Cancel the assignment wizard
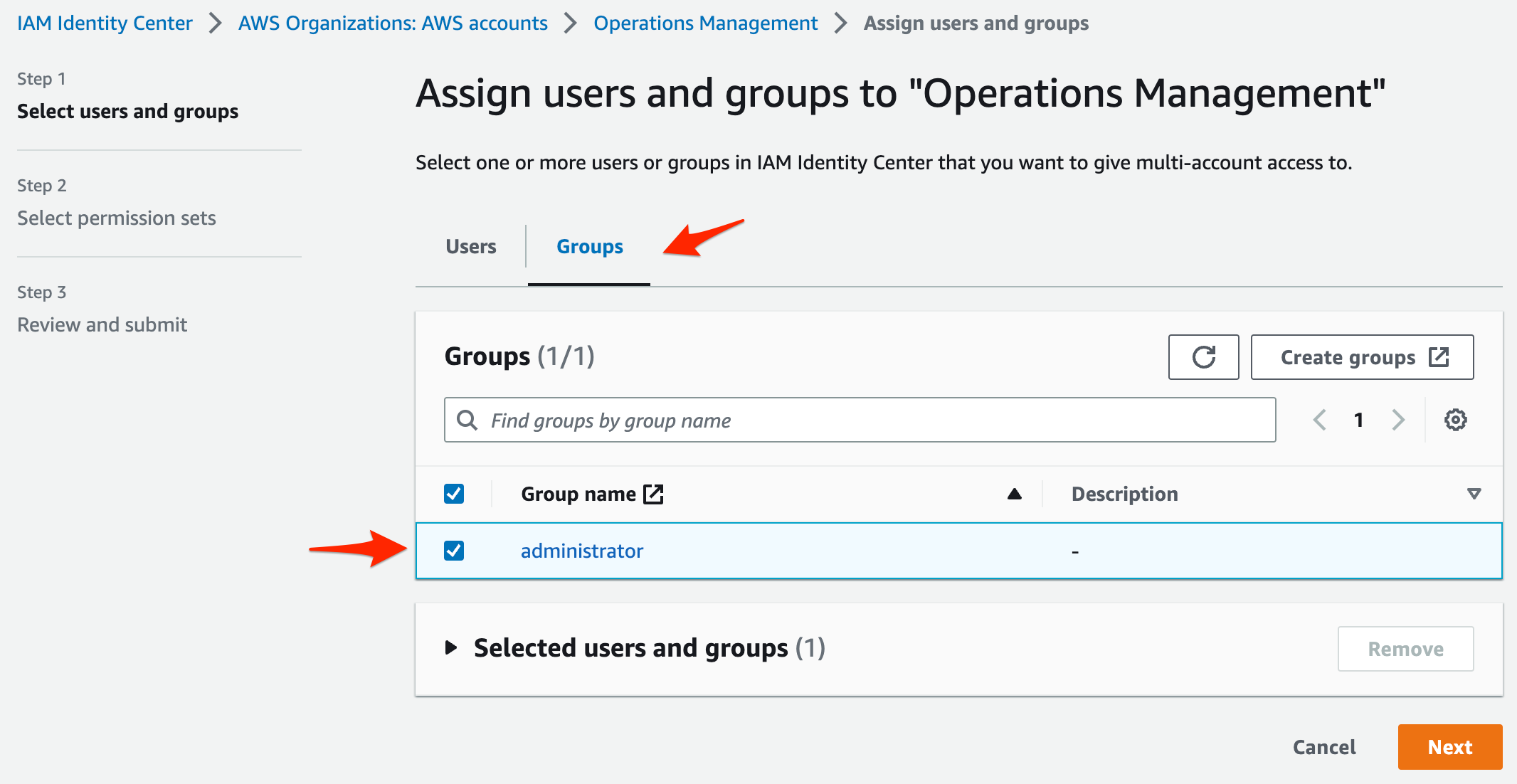Screen dimensions: 1517x784 [1324, 747]
